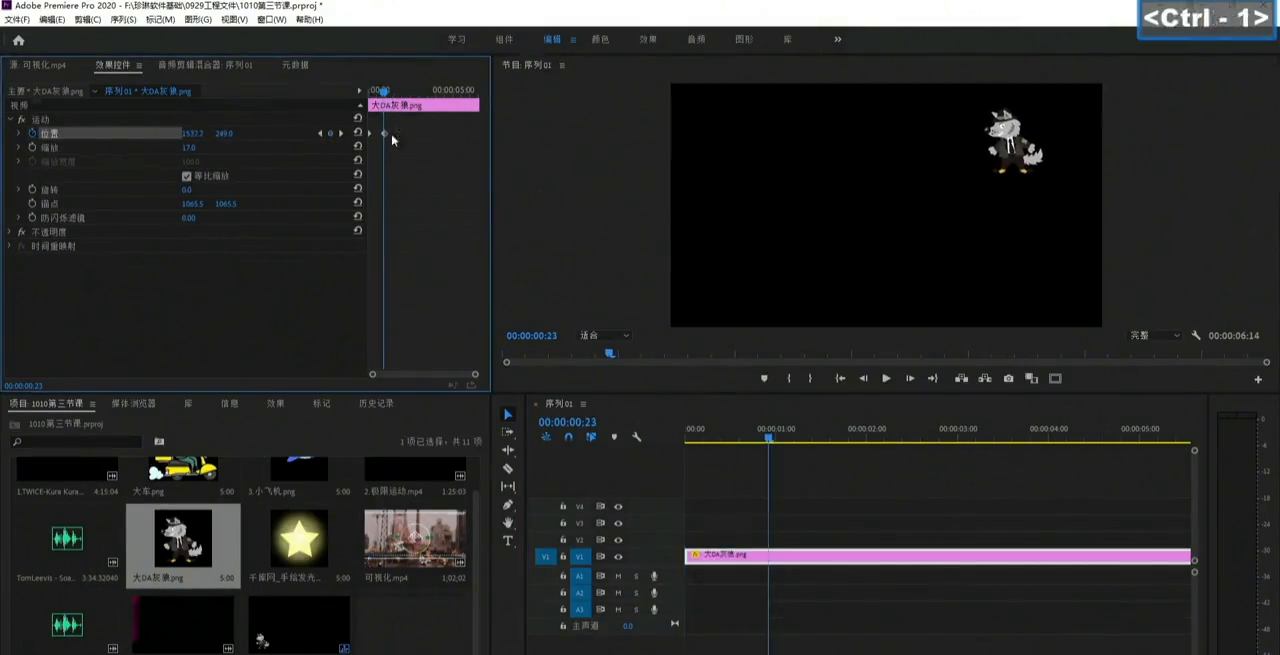Expand the Opacity effect group
The height and width of the screenshot is (655, 1280).
tap(10, 232)
